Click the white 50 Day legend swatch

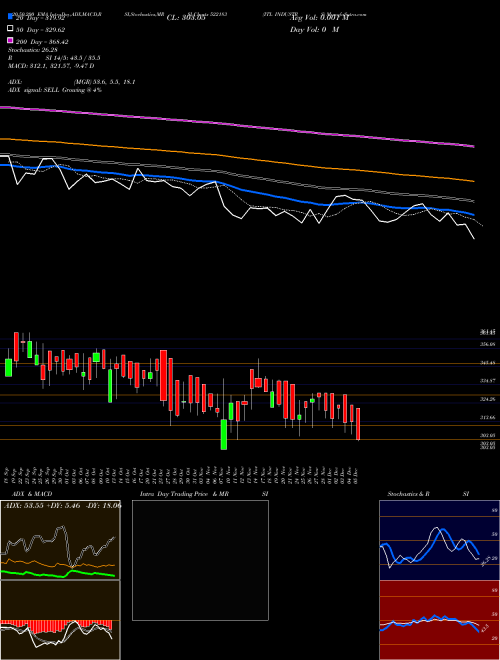(x=11, y=29)
